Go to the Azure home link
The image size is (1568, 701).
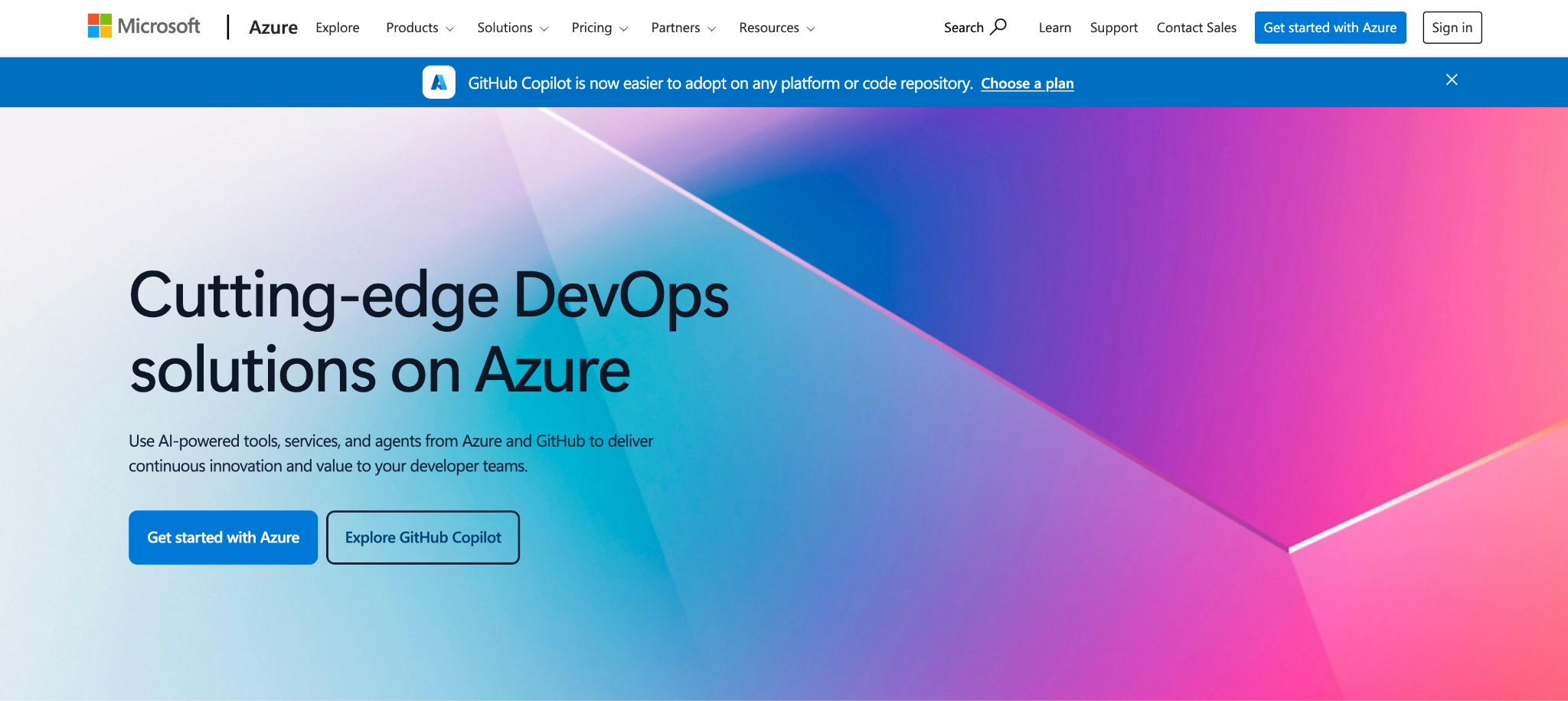coord(273,28)
